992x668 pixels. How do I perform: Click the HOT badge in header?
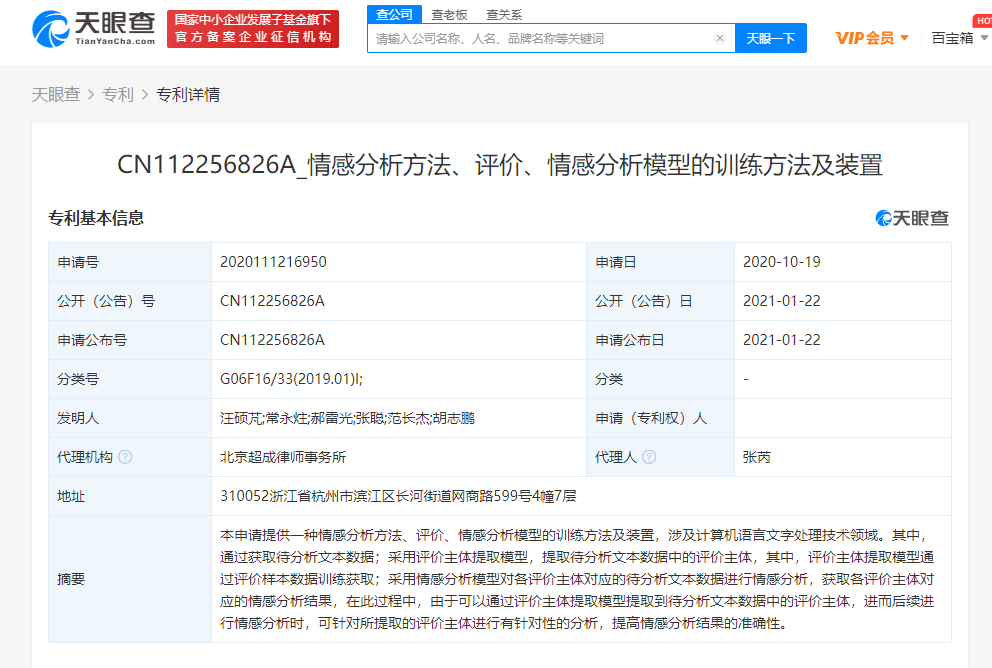click(982, 20)
